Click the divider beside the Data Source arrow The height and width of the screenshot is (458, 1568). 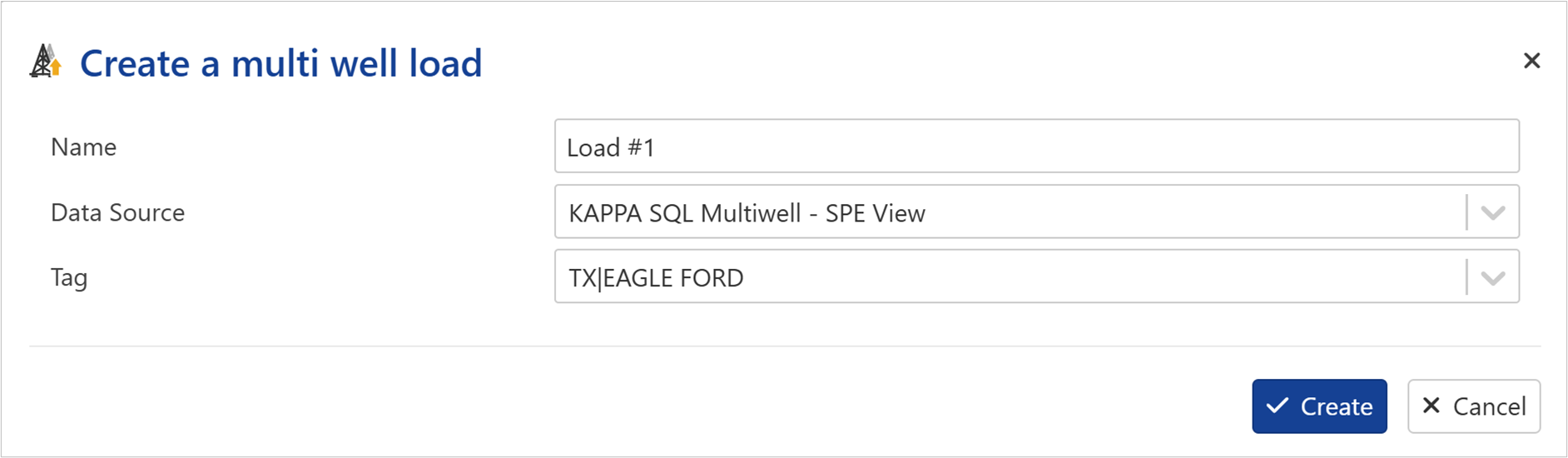coord(1466,213)
